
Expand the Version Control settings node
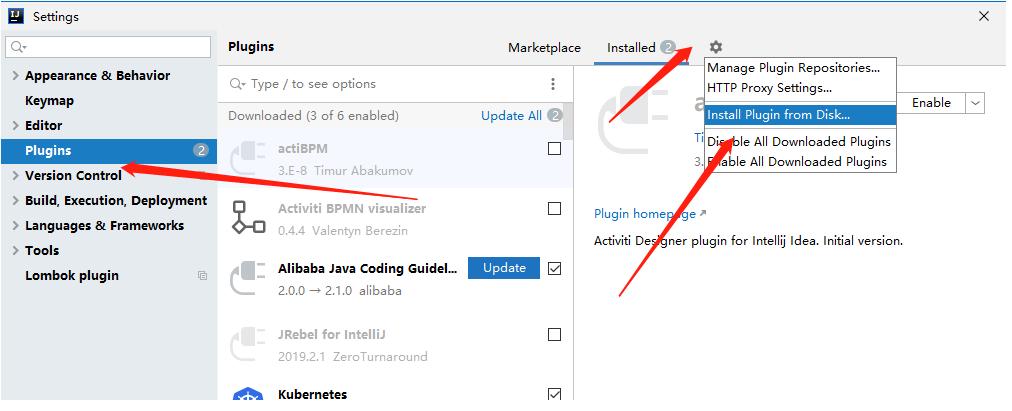pos(14,176)
